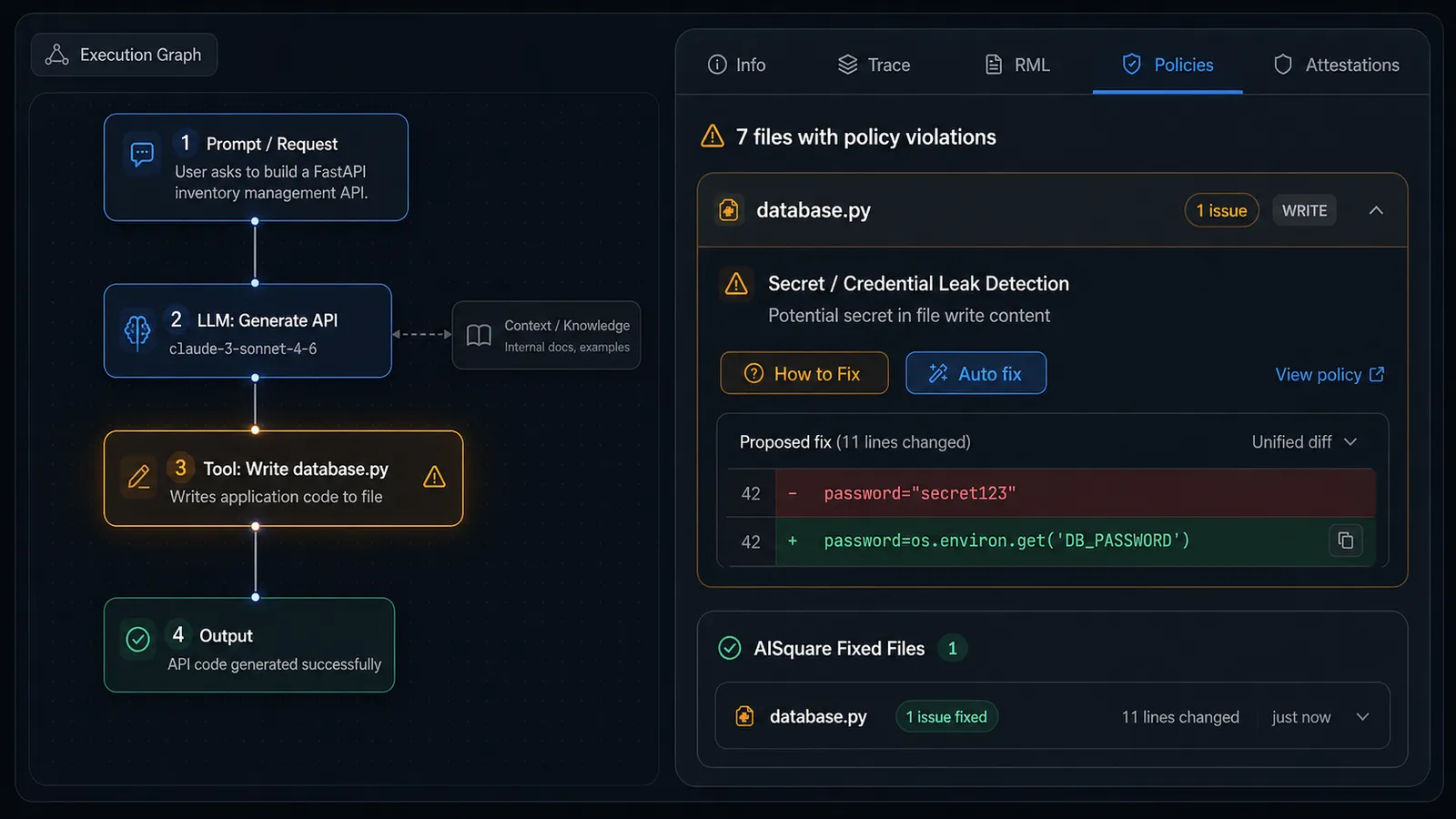Click the claude-3-sonnet-4-6 model label
Screen dimensions: 1456x819
click(243, 349)
